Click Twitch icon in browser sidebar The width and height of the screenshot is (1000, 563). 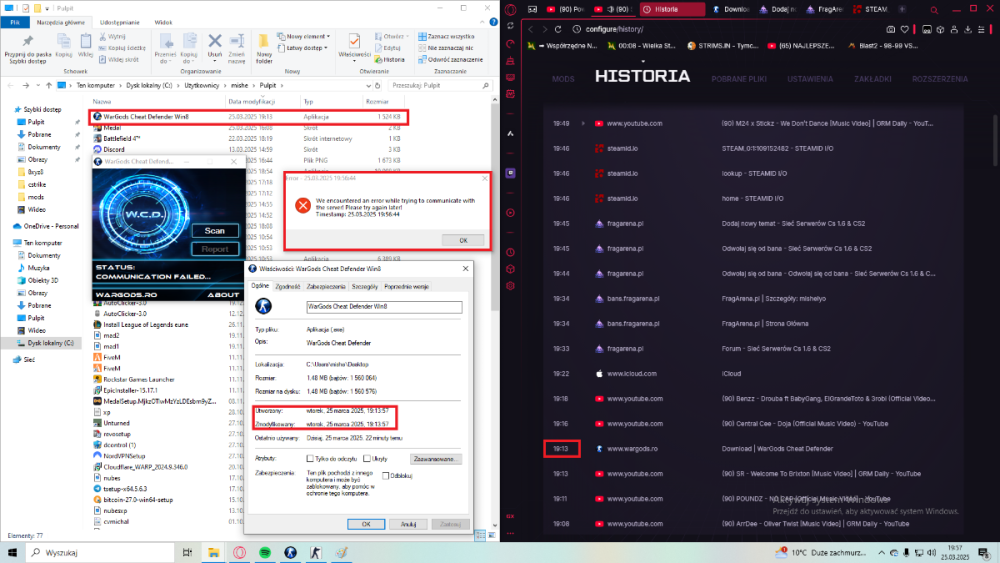(x=510, y=173)
